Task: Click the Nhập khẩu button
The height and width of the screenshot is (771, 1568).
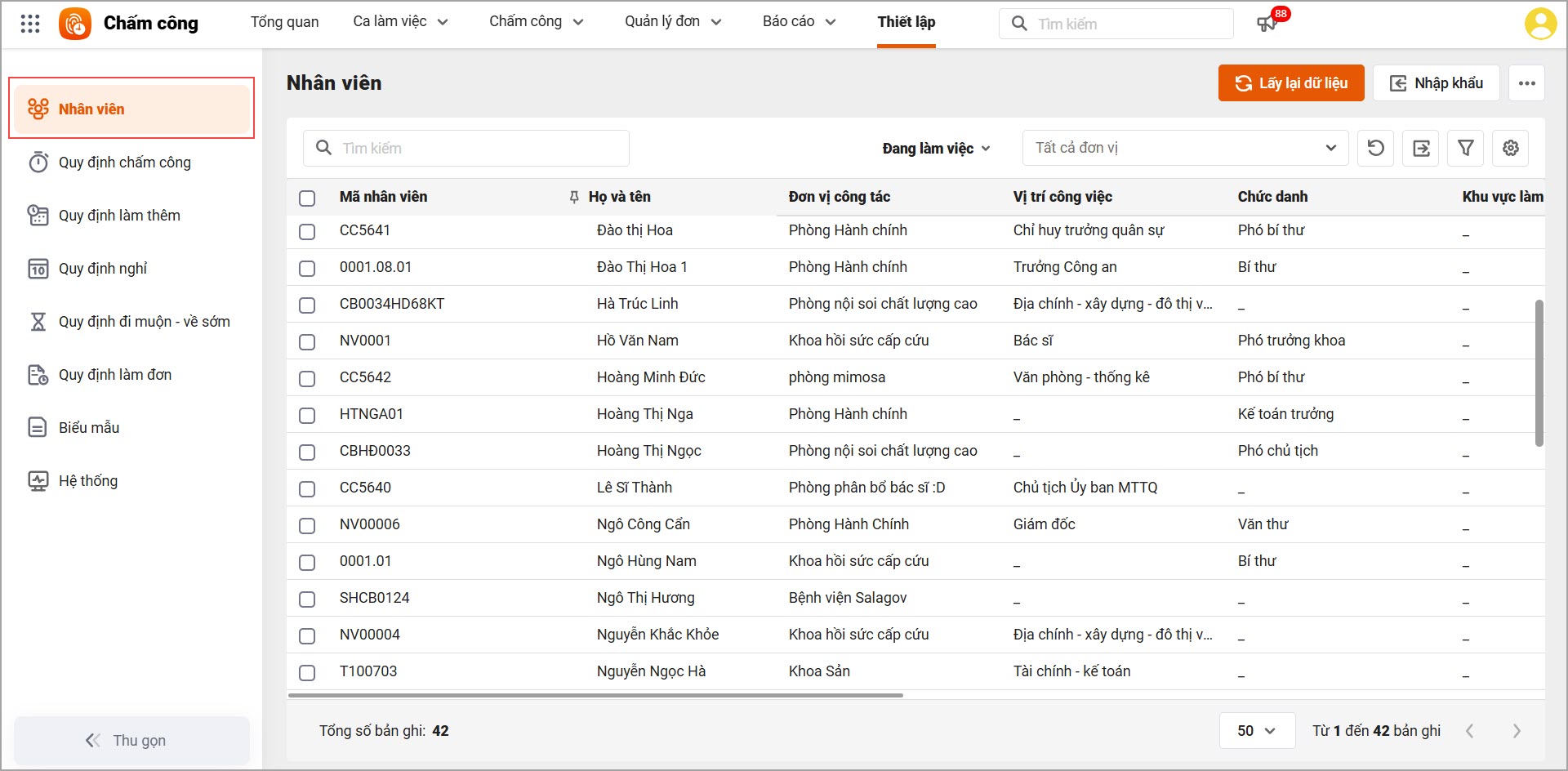Action: click(x=1436, y=83)
